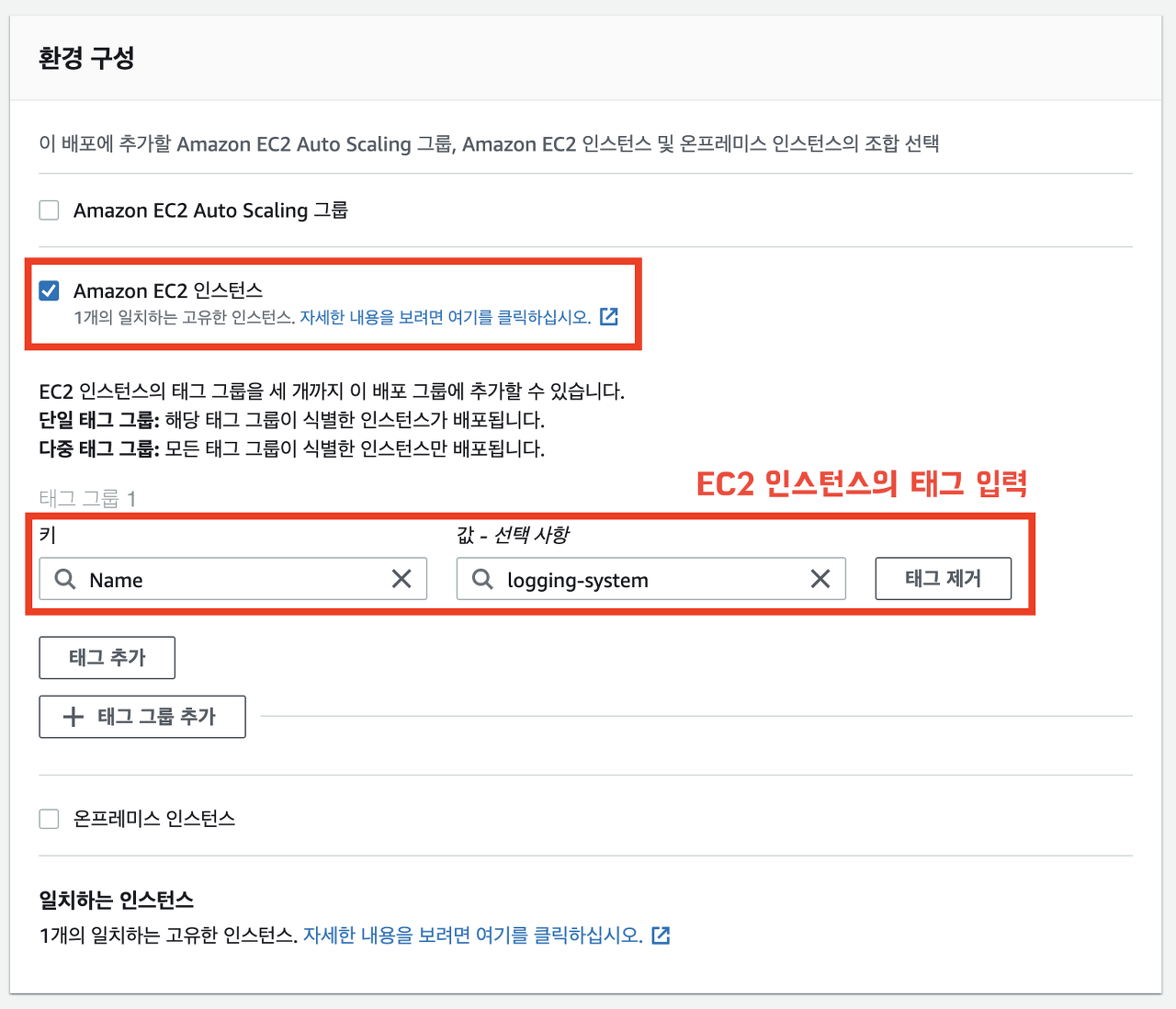Viewport: 1176px width, 1009px height.
Task: Enable the Amazon EC2 Auto Scaling 그룹 checkbox
Action: tap(48, 210)
